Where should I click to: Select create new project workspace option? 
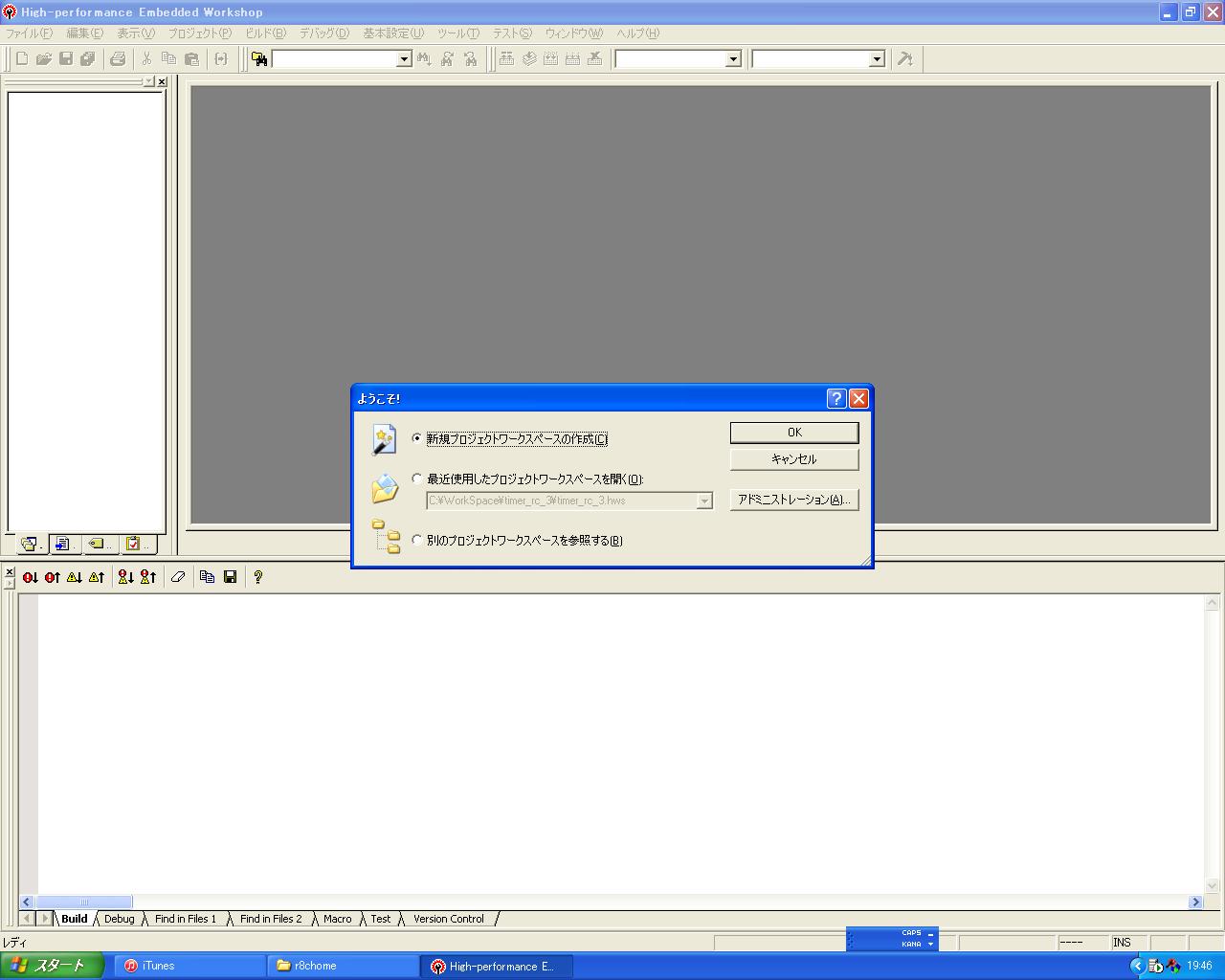pyautogui.click(x=416, y=438)
